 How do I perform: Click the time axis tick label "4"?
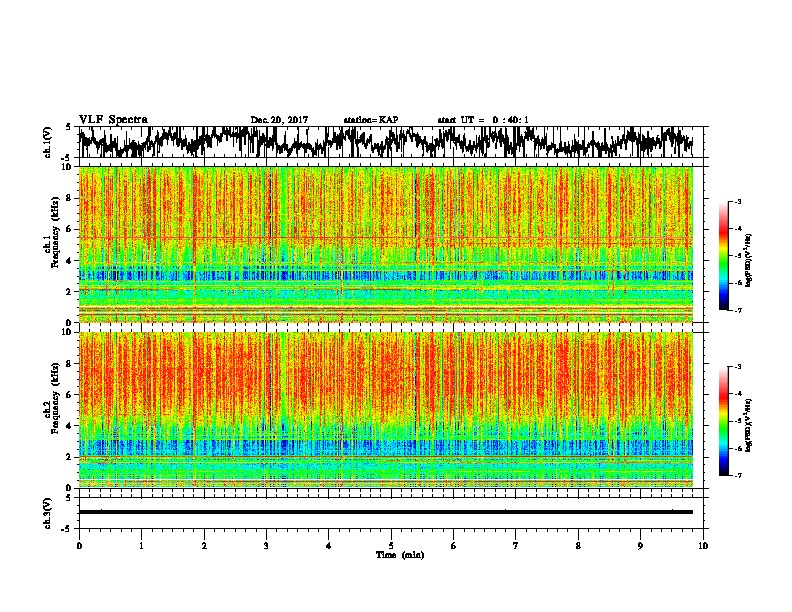click(x=329, y=546)
